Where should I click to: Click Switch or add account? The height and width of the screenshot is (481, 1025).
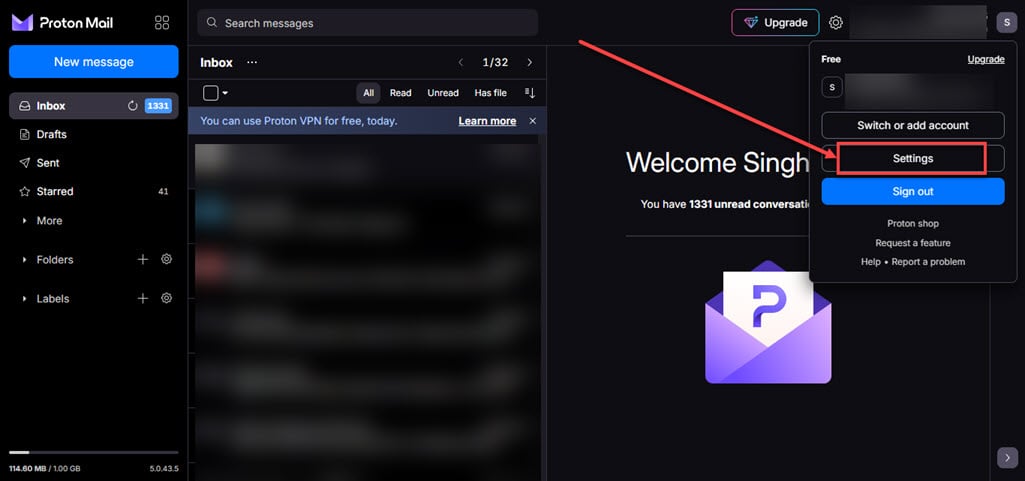pyautogui.click(x=913, y=125)
